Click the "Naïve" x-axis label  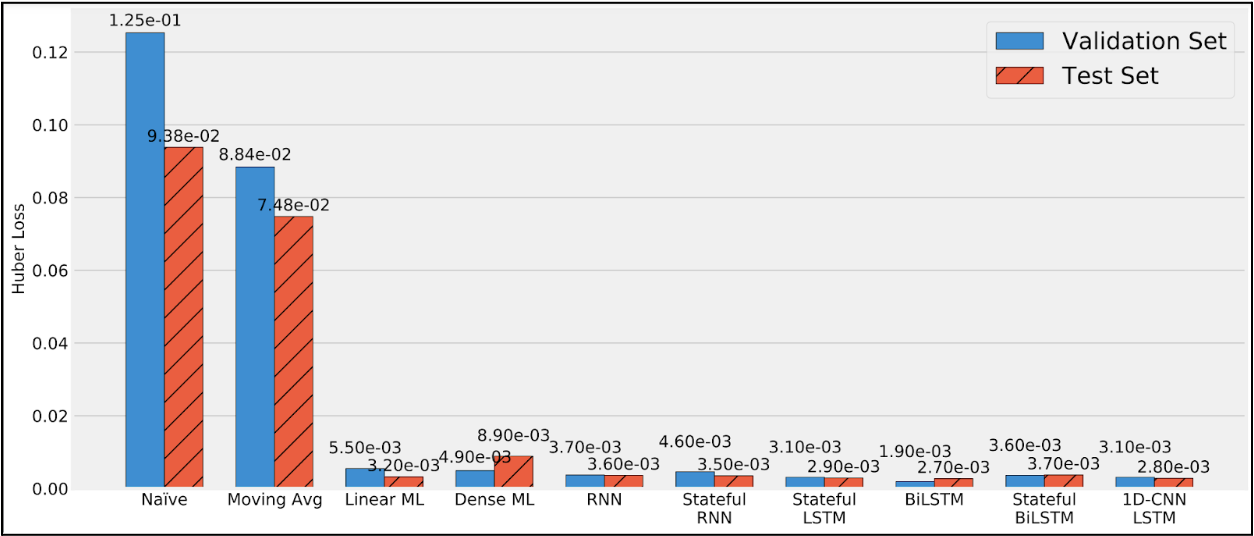[164, 500]
